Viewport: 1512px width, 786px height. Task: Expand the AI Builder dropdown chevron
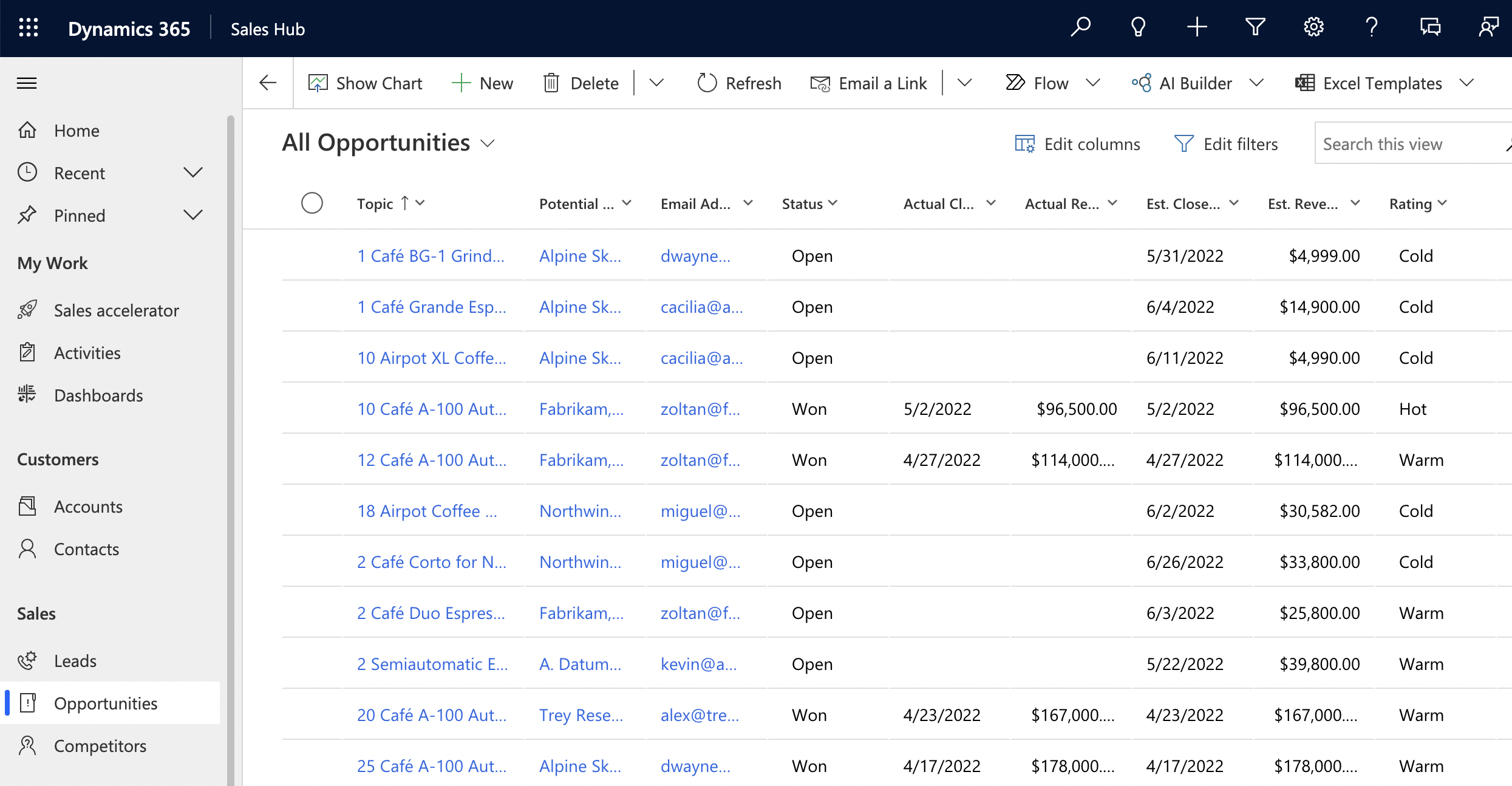(1257, 83)
